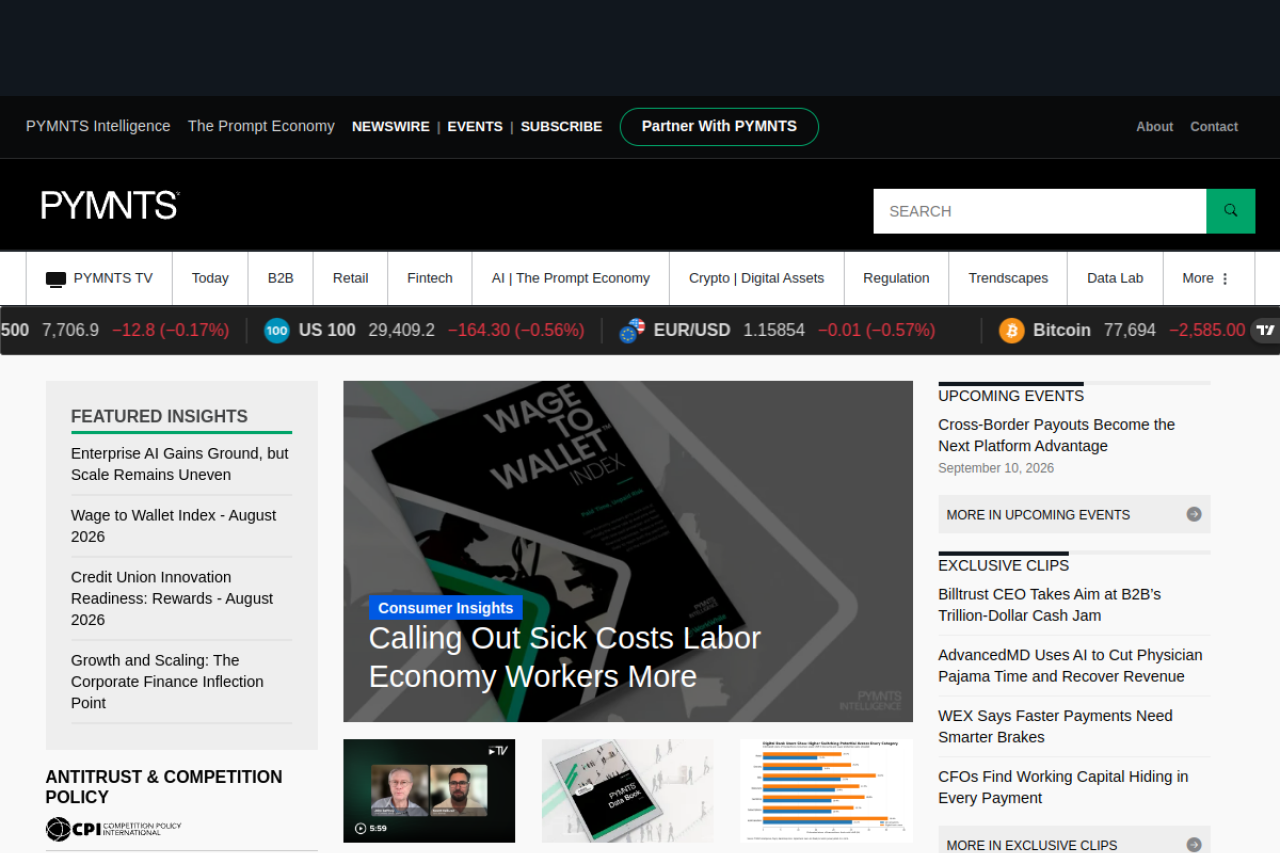Click the PYMNTS TV screen icon
1280x853 pixels.
tap(56, 279)
